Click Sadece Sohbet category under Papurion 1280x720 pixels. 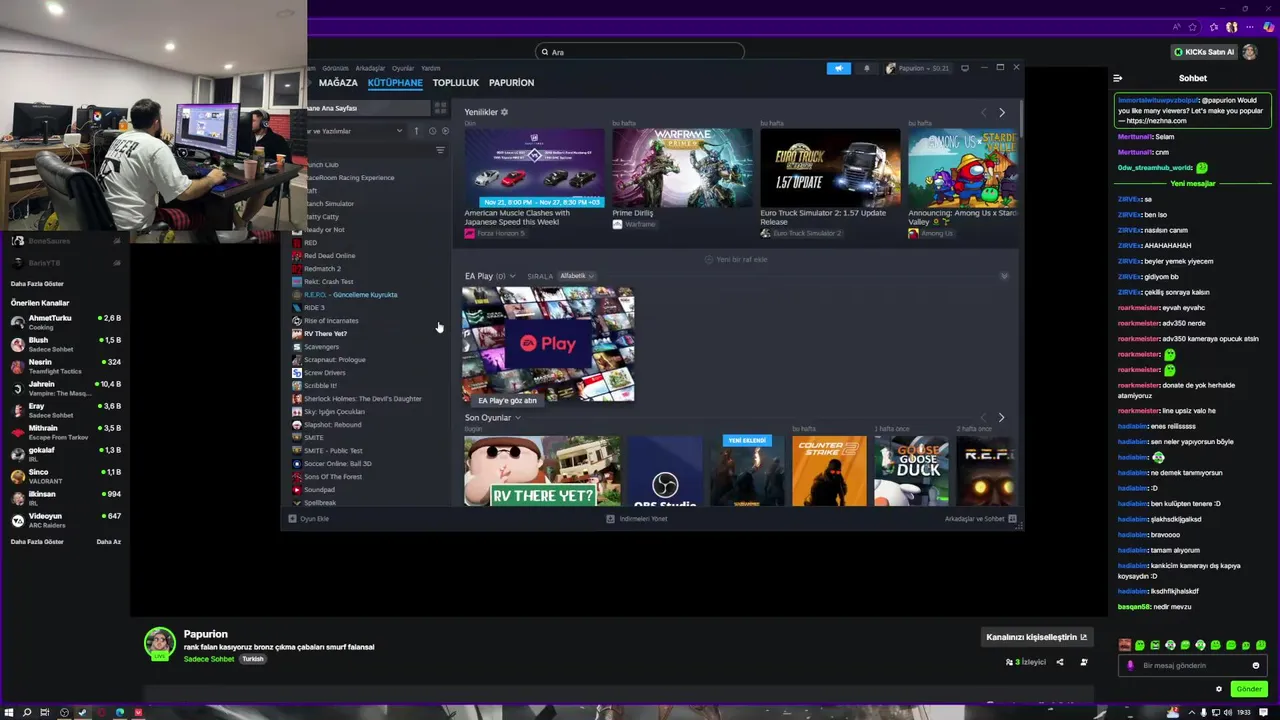coord(209,659)
